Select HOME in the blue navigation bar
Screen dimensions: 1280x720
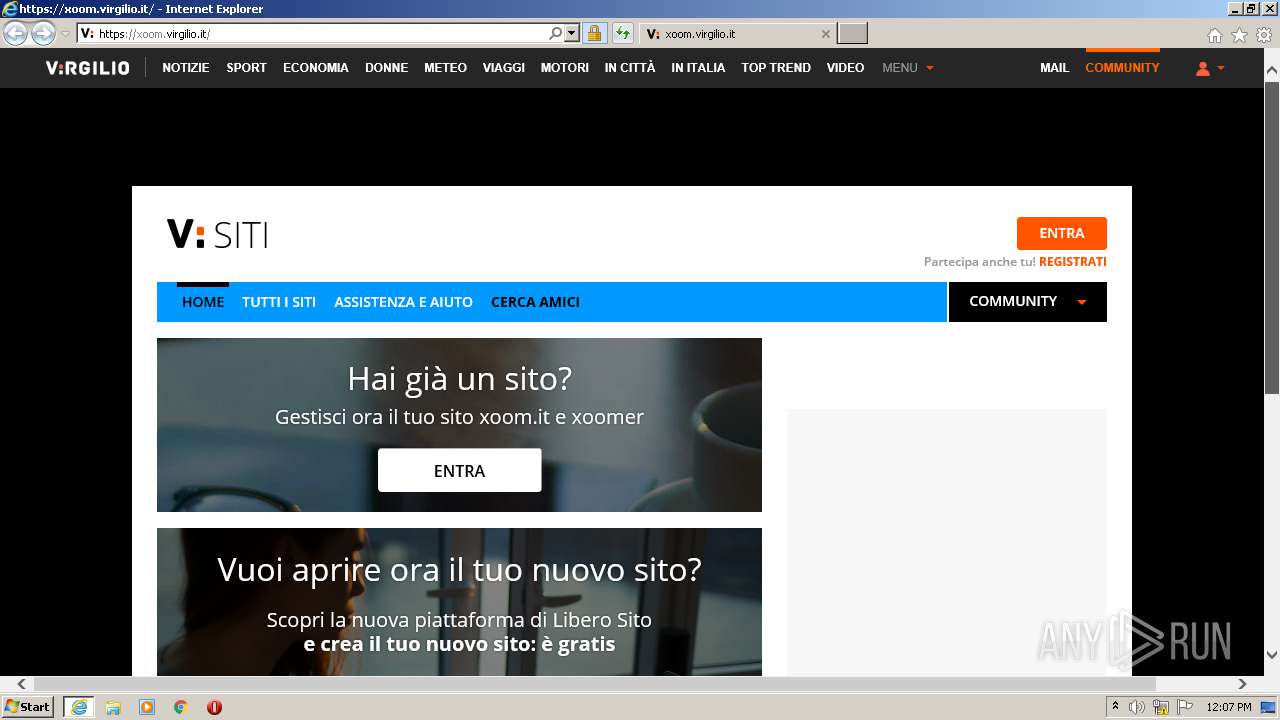pyautogui.click(x=203, y=302)
